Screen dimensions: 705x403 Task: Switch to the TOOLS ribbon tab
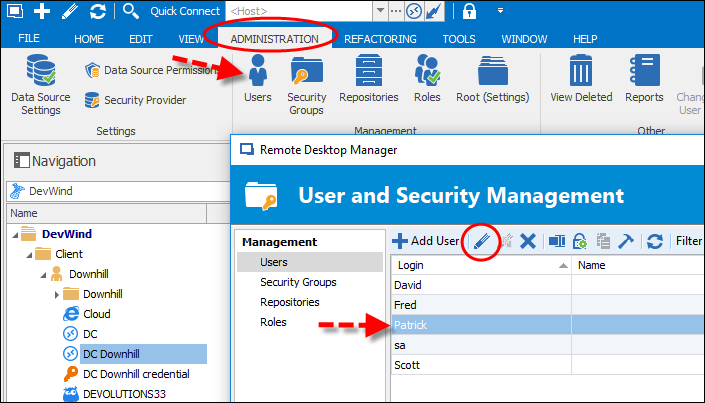(x=459, y=39)
